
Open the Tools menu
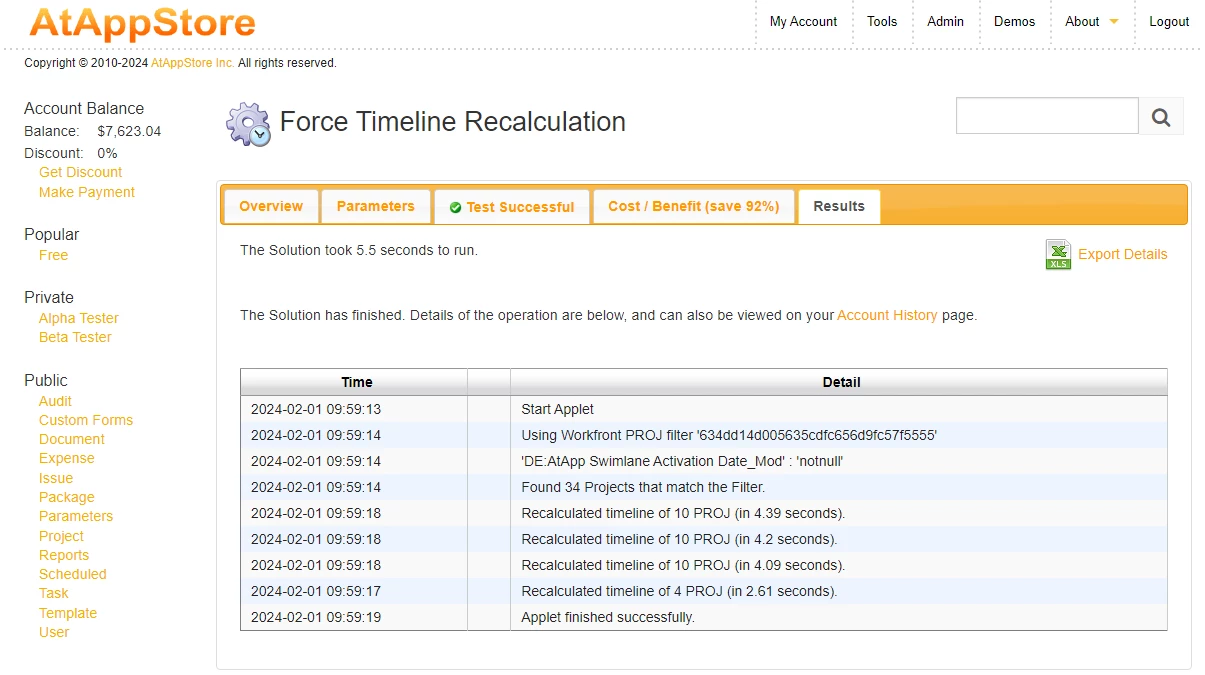tap(882, 21)
